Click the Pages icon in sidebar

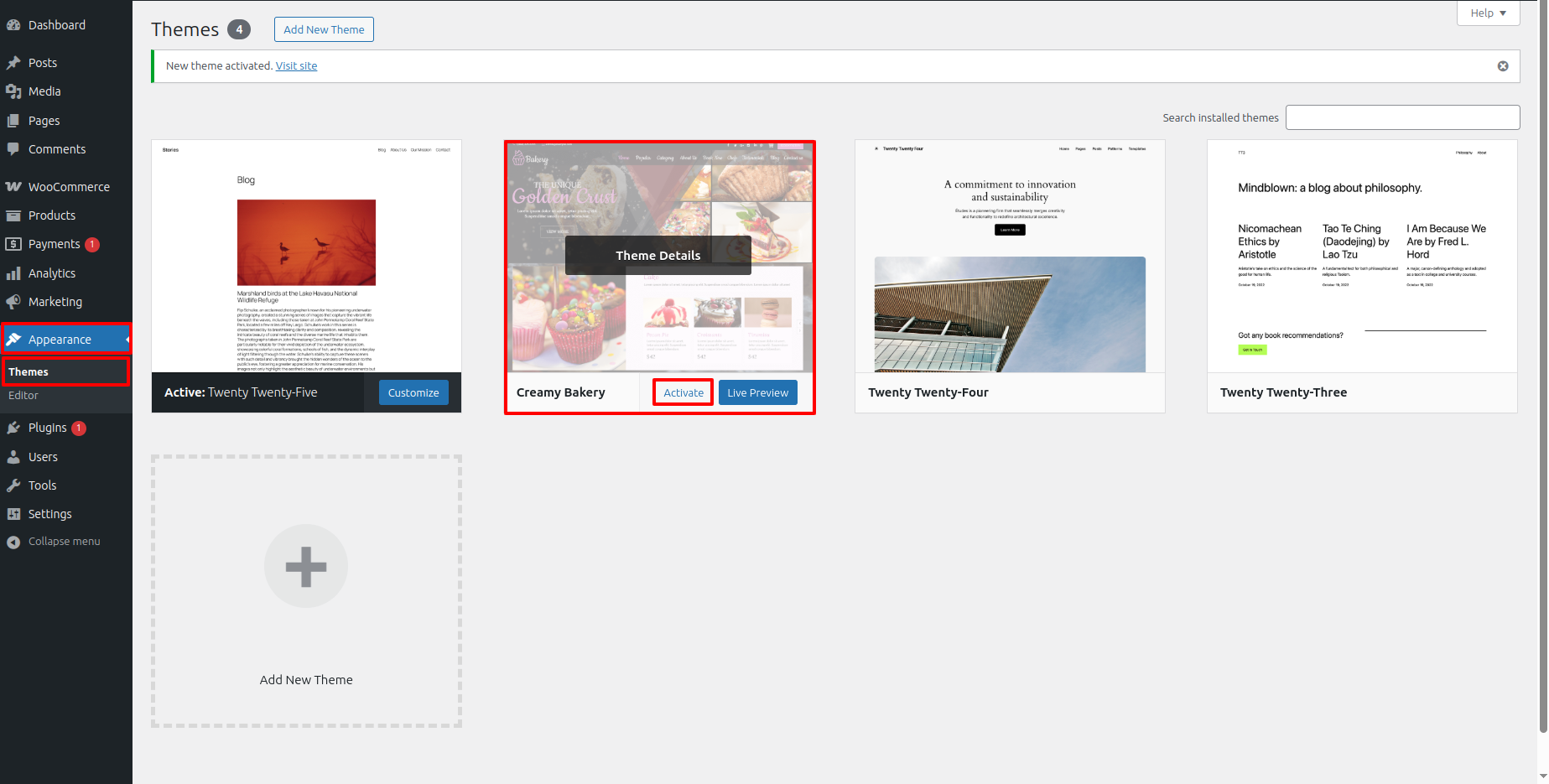[x=13, y=121]
